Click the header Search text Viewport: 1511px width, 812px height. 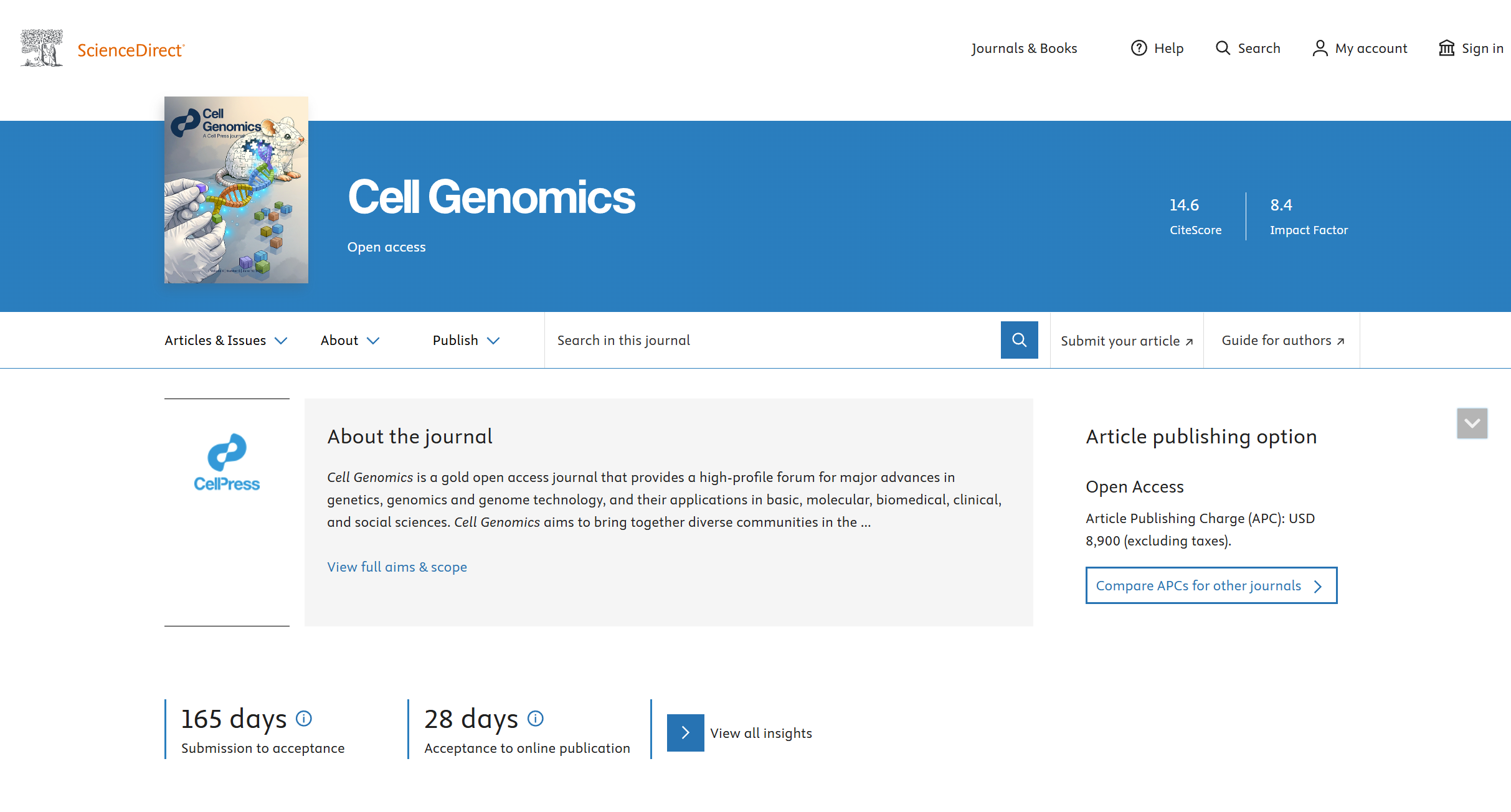click(1259, 48)
